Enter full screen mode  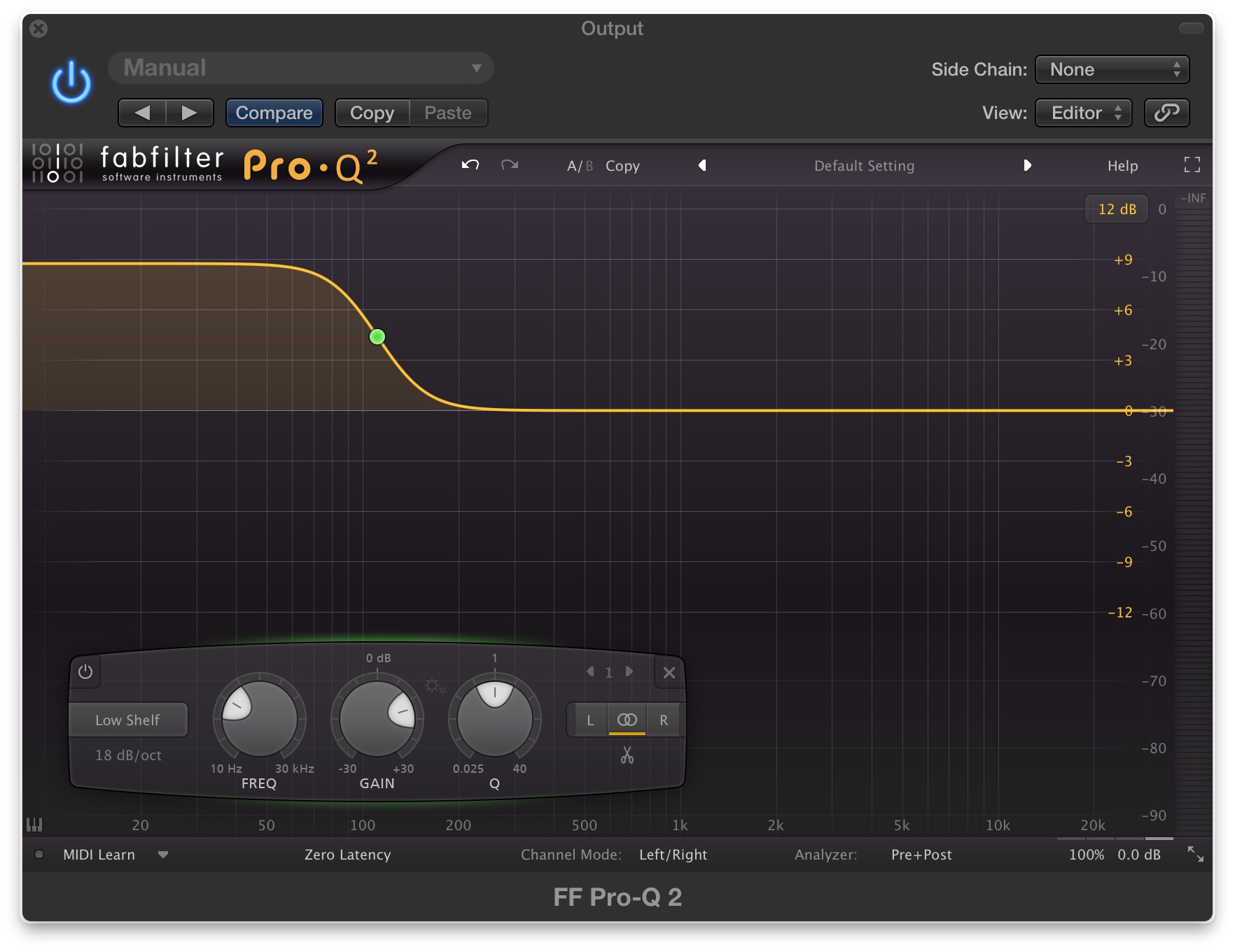pos(1192,164)
